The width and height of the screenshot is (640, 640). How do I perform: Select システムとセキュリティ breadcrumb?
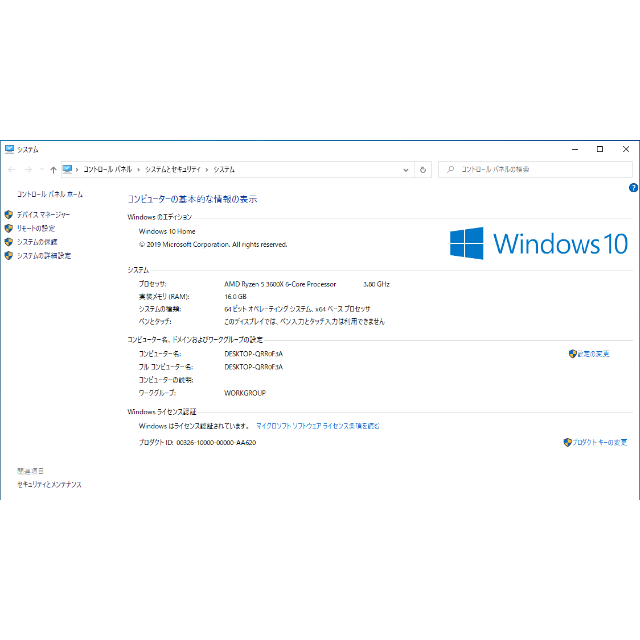pyautogui.click(x=173, y=169)
